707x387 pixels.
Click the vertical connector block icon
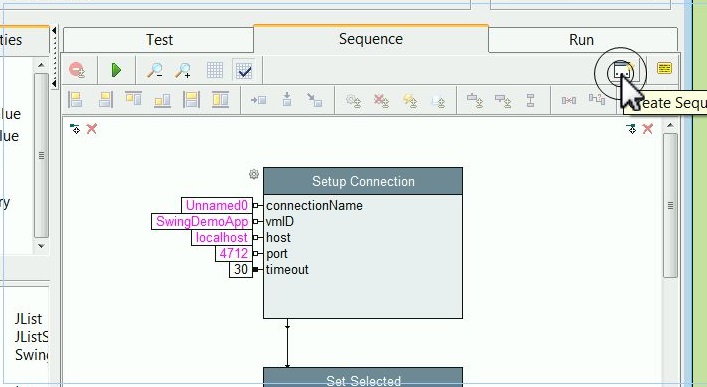[x=531, y=100]
